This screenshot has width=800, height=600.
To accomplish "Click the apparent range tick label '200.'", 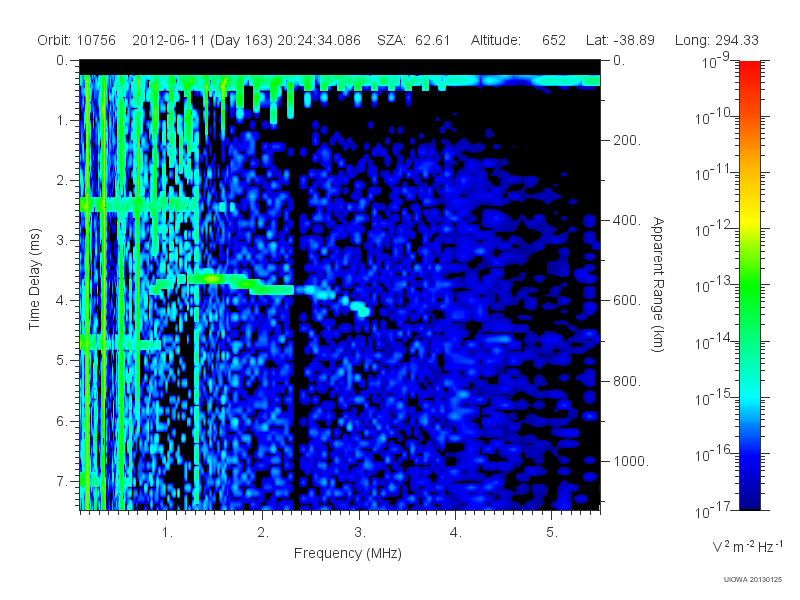I will coord(627,140).
